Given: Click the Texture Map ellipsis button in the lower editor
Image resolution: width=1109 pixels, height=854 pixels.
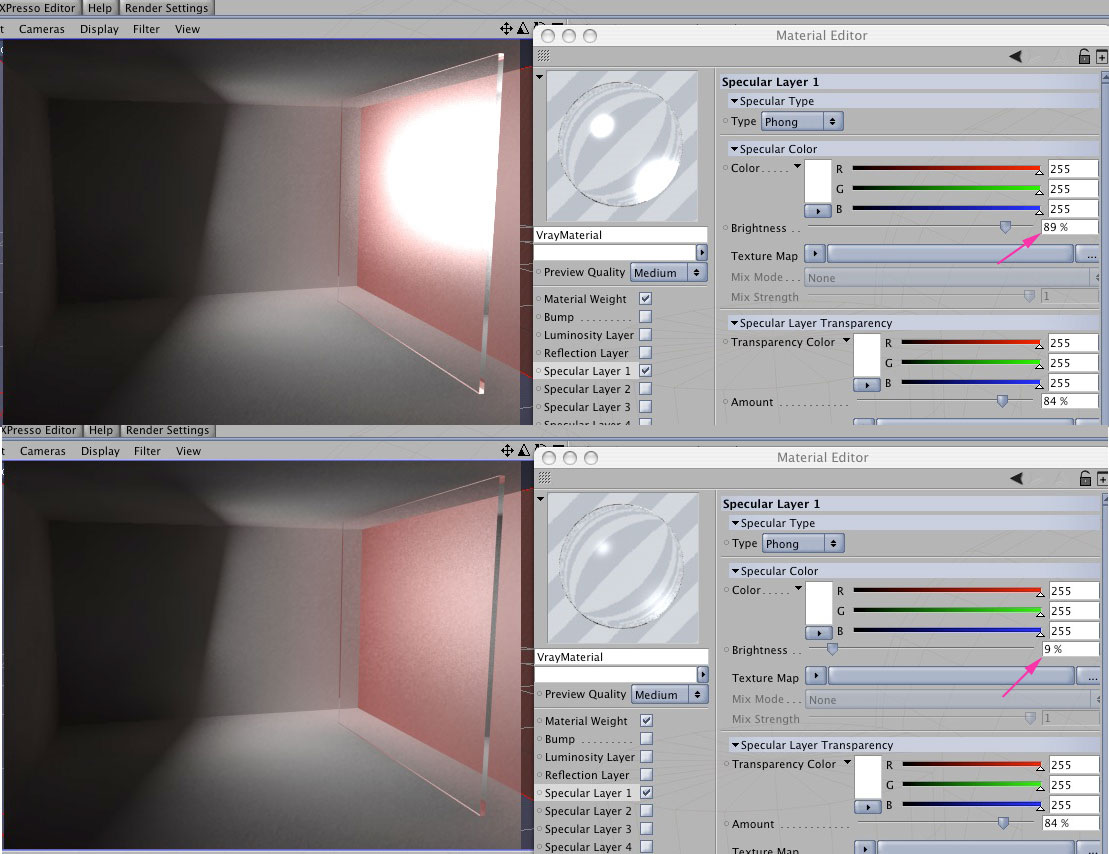Looking at the screenshot, I should point(1092,676).
